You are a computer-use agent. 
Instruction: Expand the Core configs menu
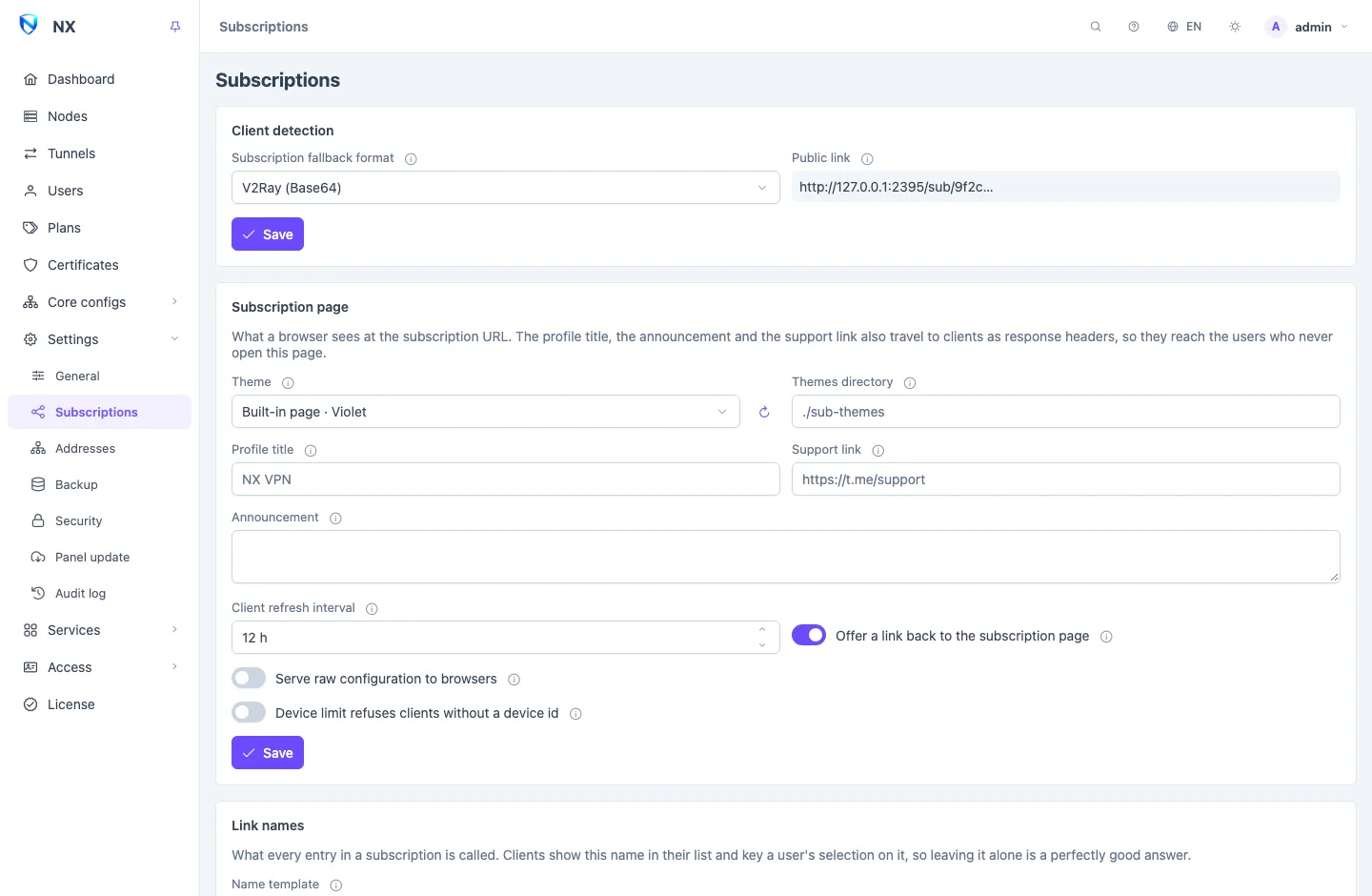[99, 302]
